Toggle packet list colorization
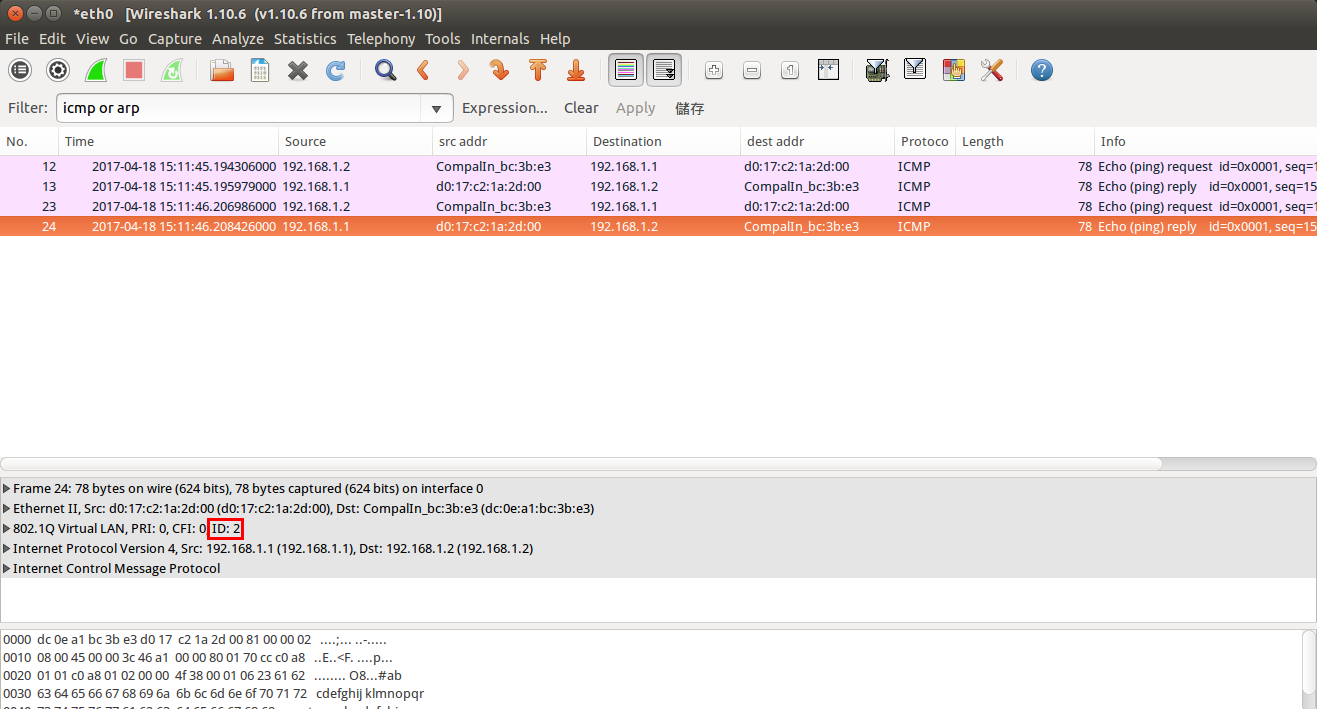 626,70
